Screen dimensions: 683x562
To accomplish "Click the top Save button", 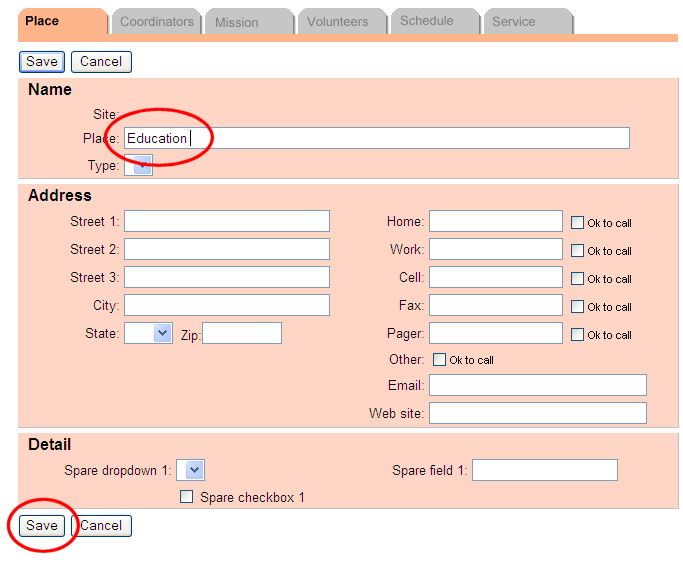I will pos(42,61).
